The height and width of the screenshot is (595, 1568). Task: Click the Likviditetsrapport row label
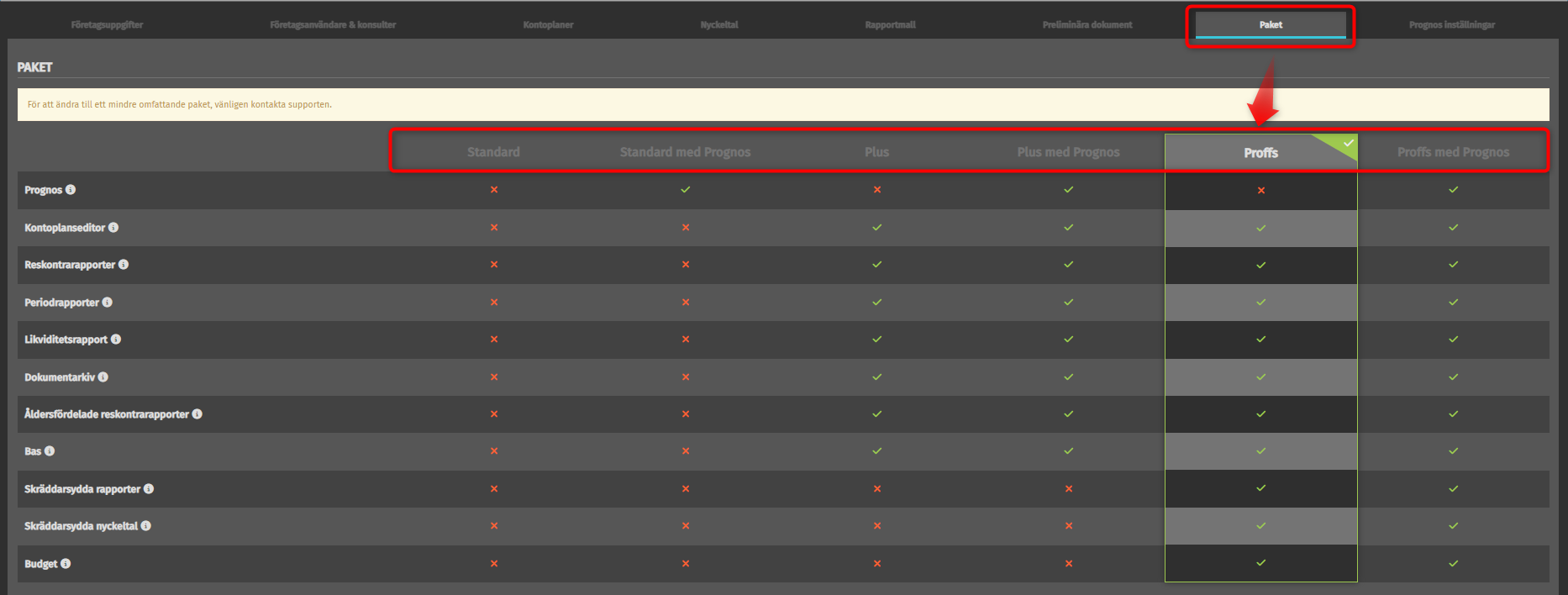(66, 340)
